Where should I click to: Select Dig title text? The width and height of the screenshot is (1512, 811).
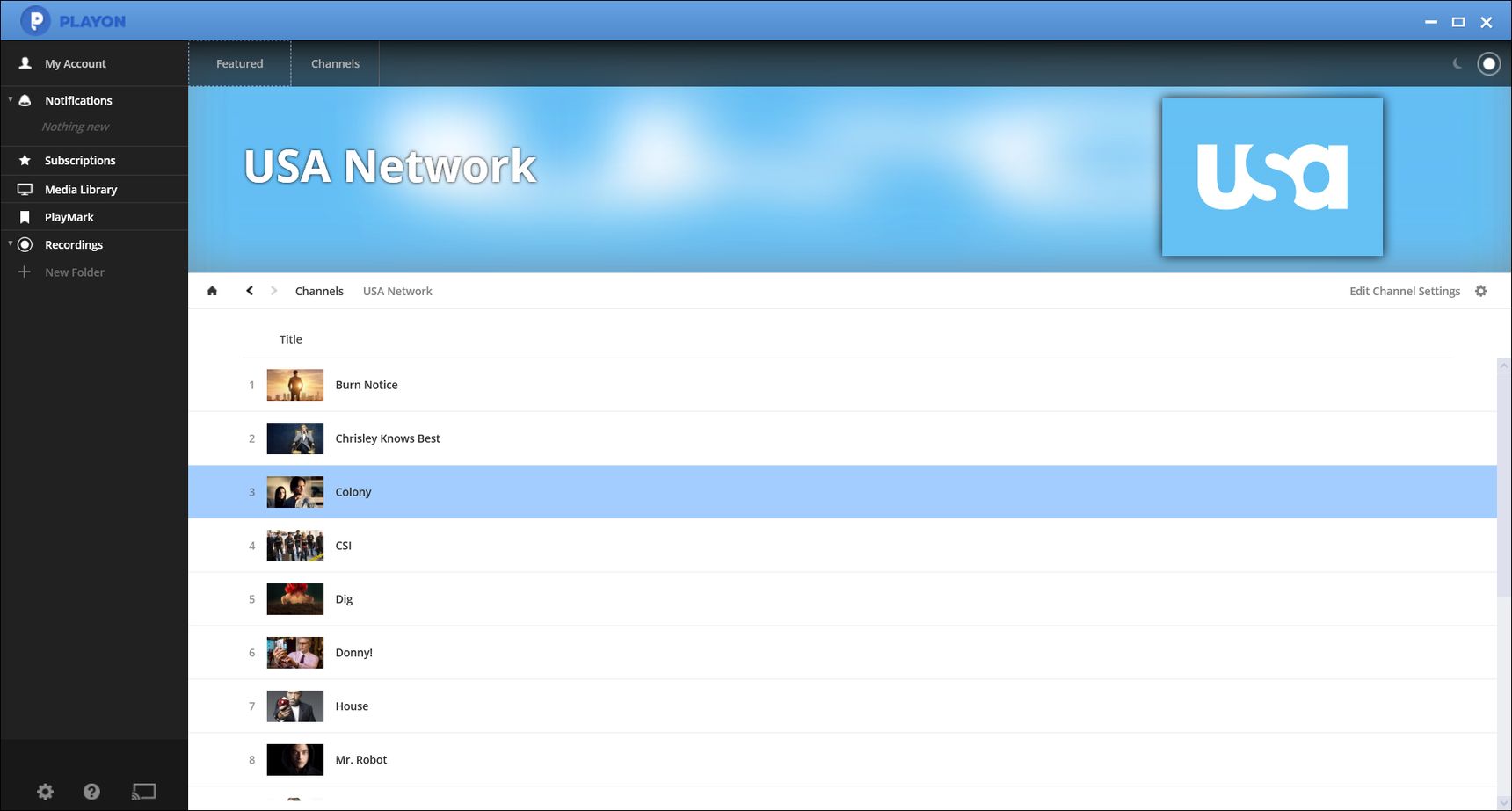pyautogui.click(x=344, y=599)
